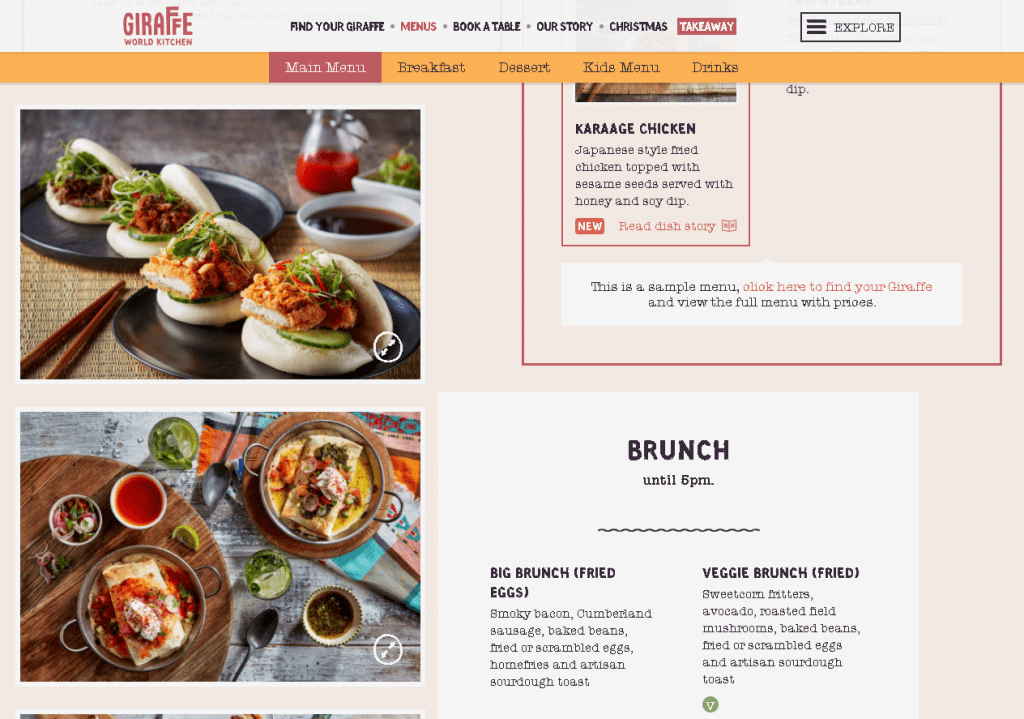Open Our Story navigation item

point(564,27)
